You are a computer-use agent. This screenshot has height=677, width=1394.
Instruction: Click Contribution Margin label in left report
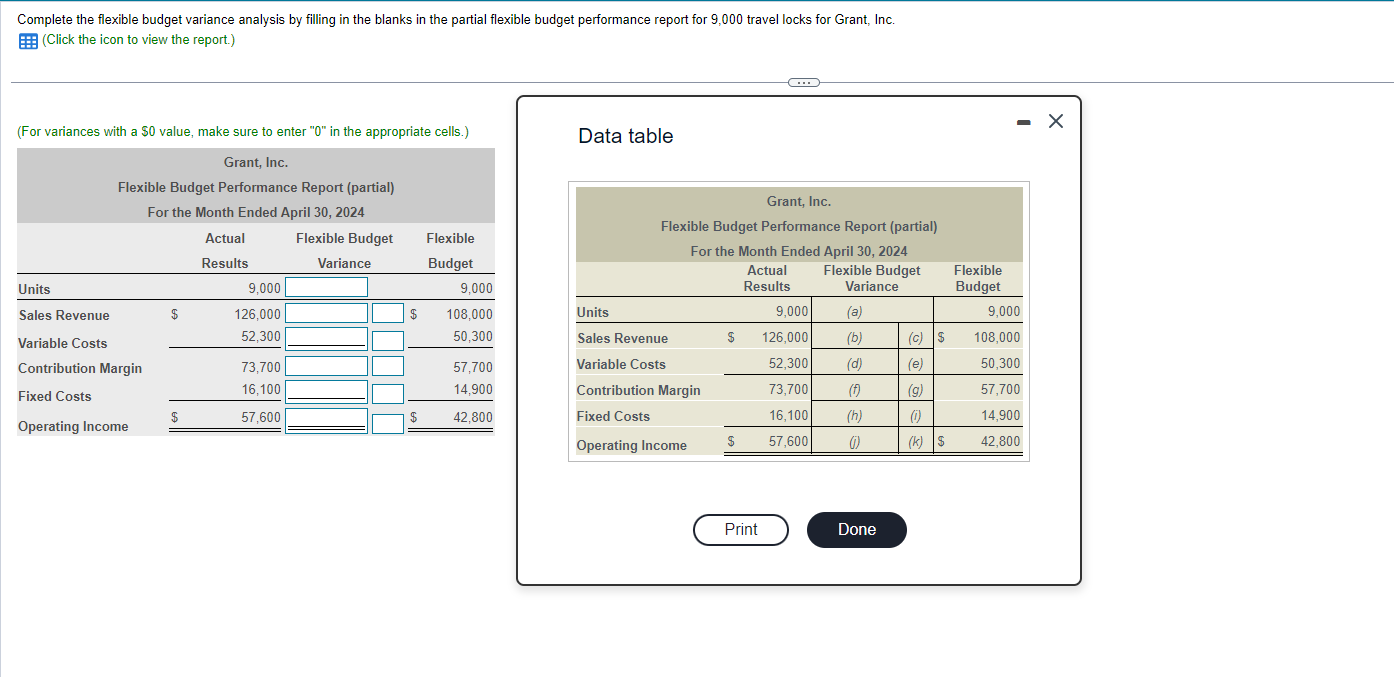(x=80, y=369)
